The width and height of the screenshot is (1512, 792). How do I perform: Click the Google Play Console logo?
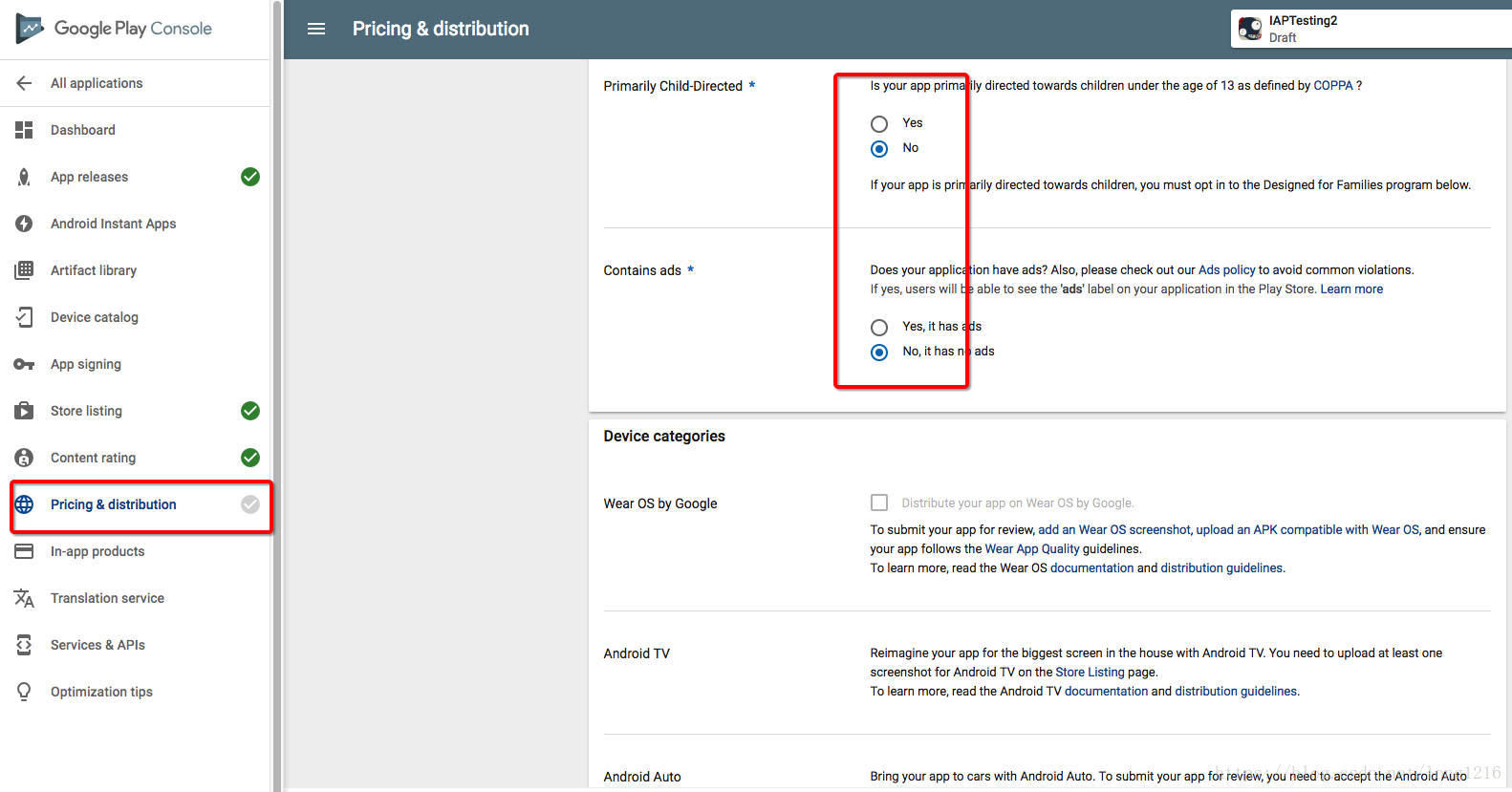[x=114, y=29]
